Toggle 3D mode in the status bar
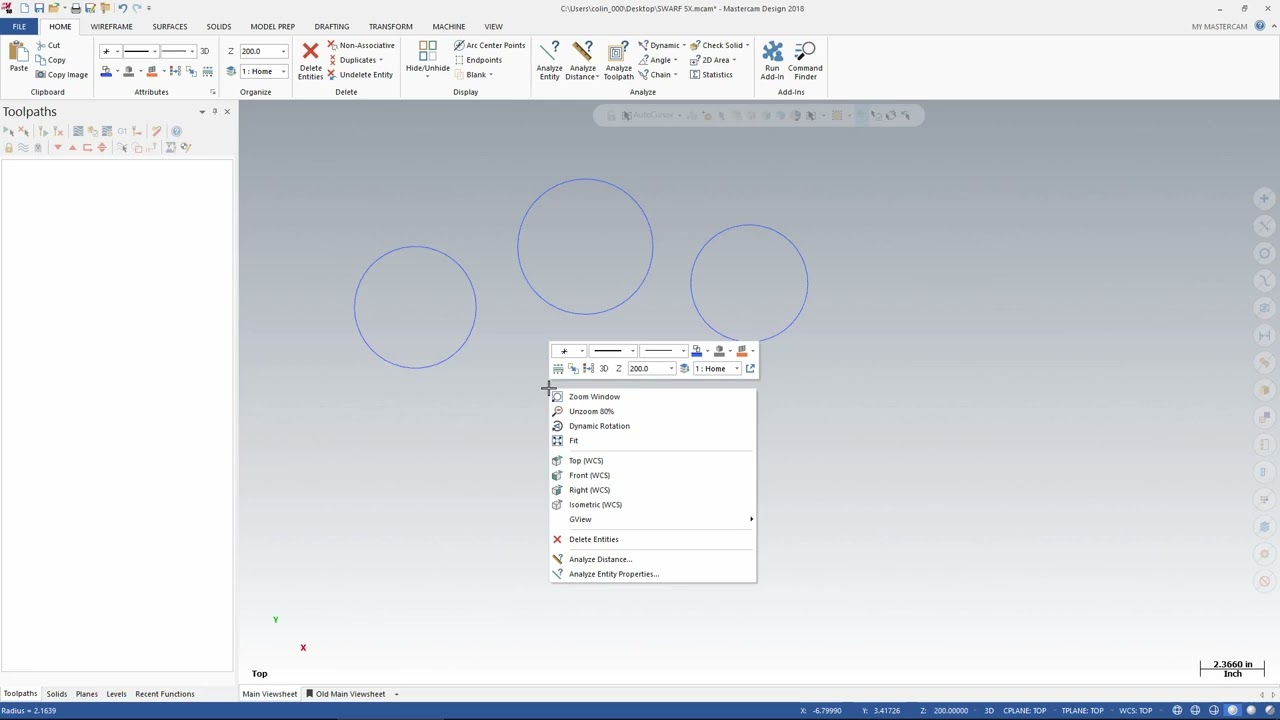The width and height of the screenshot is (1280, 720). pyautogui.click(x=989, y=711)
